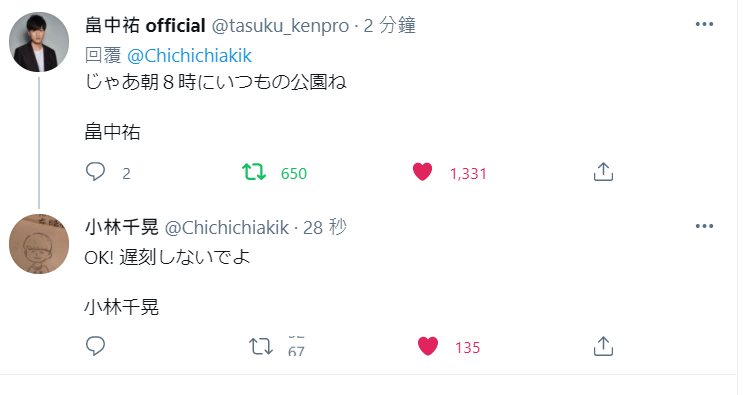
Task: Open more options menu for 小林千晃 tweet
Action: [x=704, y=226]
